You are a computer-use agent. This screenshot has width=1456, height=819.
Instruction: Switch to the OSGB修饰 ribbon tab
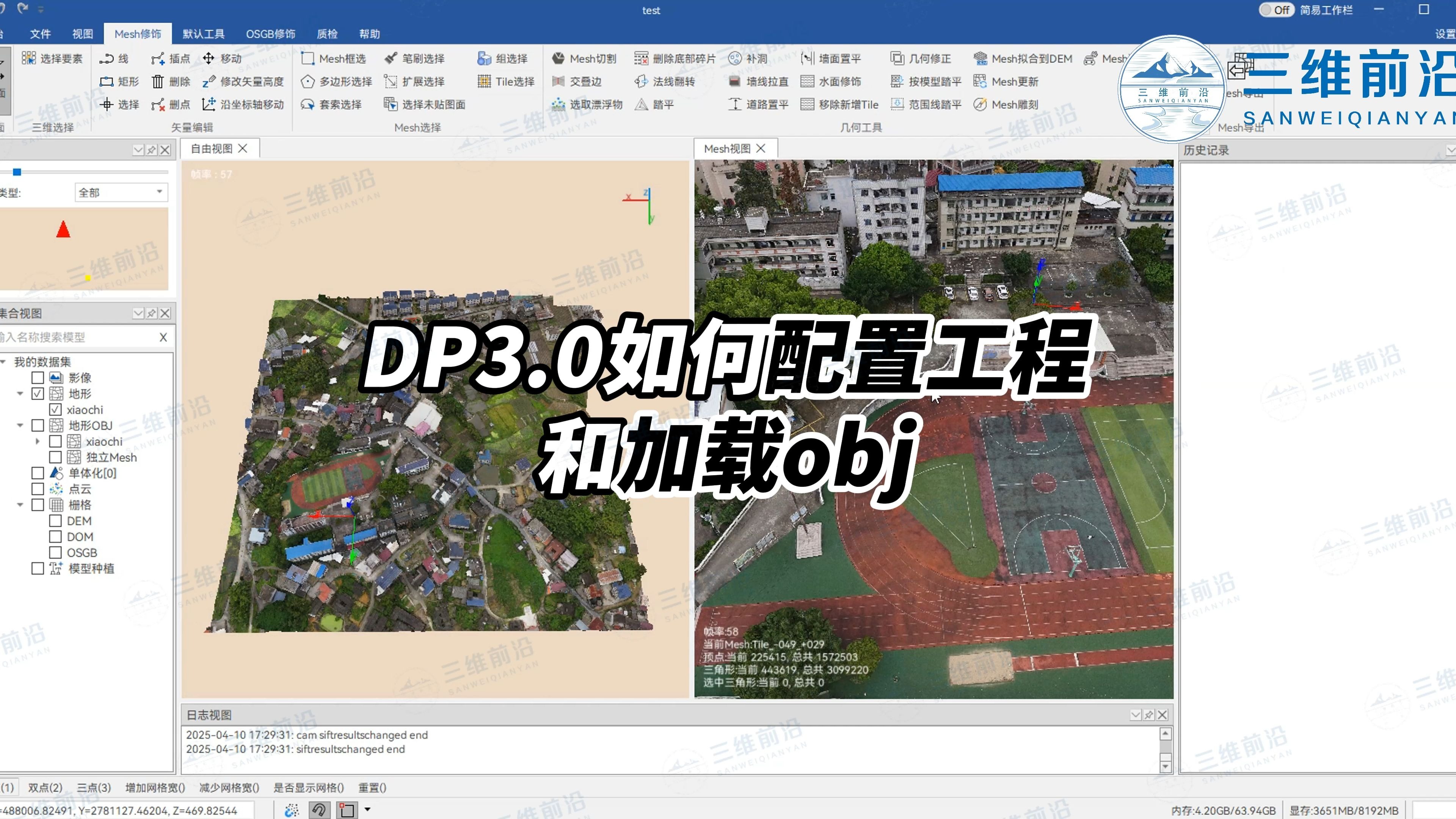click(x=271, y=34)
